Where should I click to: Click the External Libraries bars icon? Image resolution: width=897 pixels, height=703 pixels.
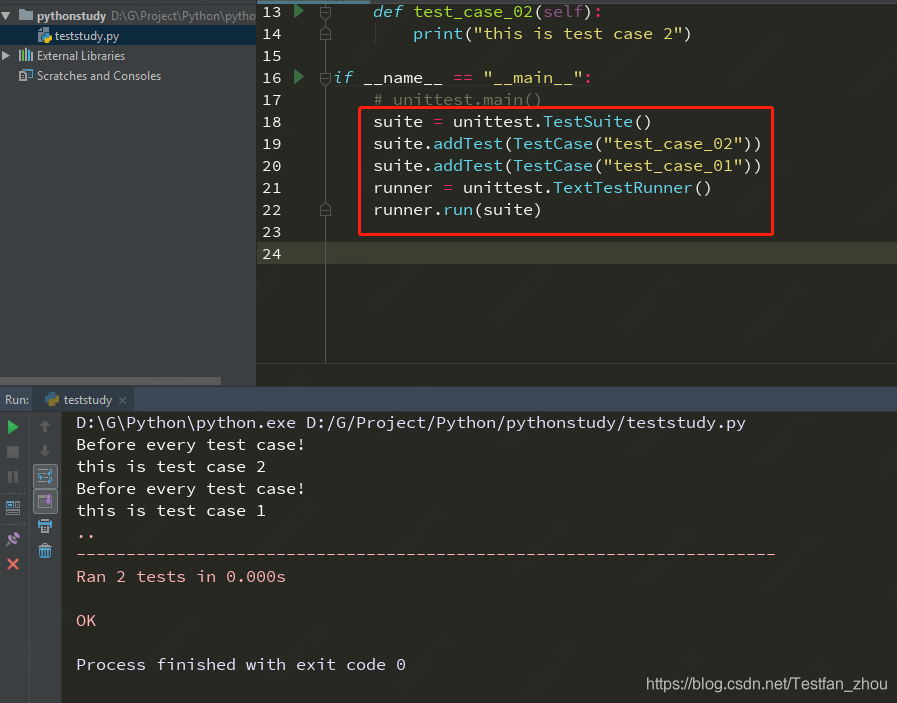pyautogui.click(x=26, y=55)
